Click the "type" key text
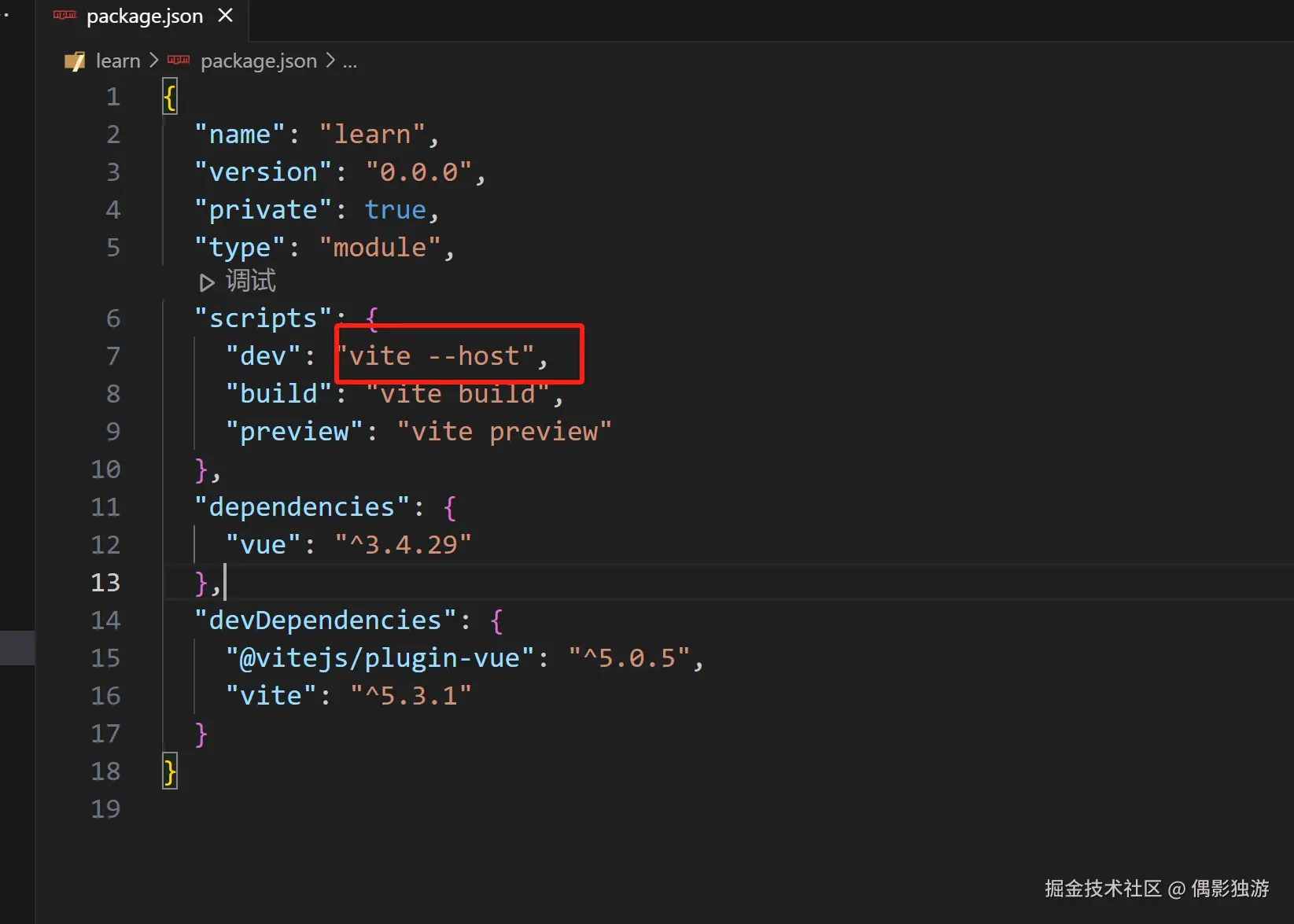This screenshot has height=924, width=1294. [x=240, y=248]
